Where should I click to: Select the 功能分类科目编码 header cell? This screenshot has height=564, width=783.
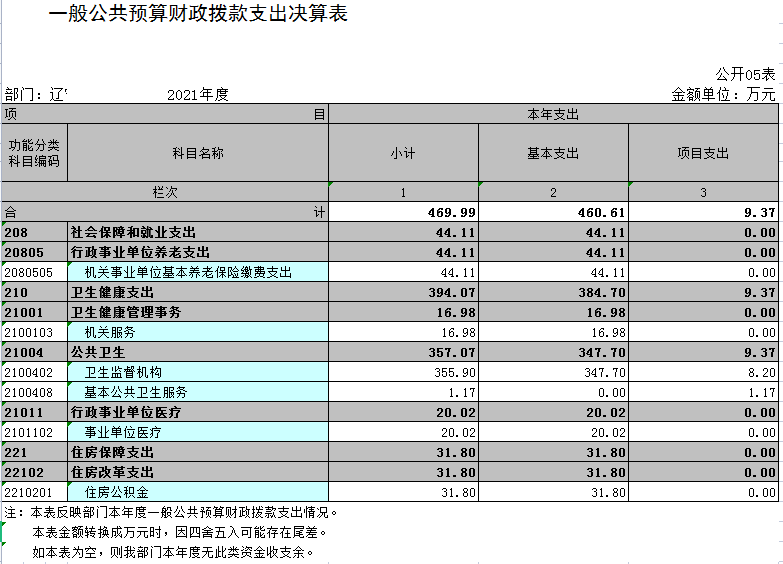(x=34, y=153)
